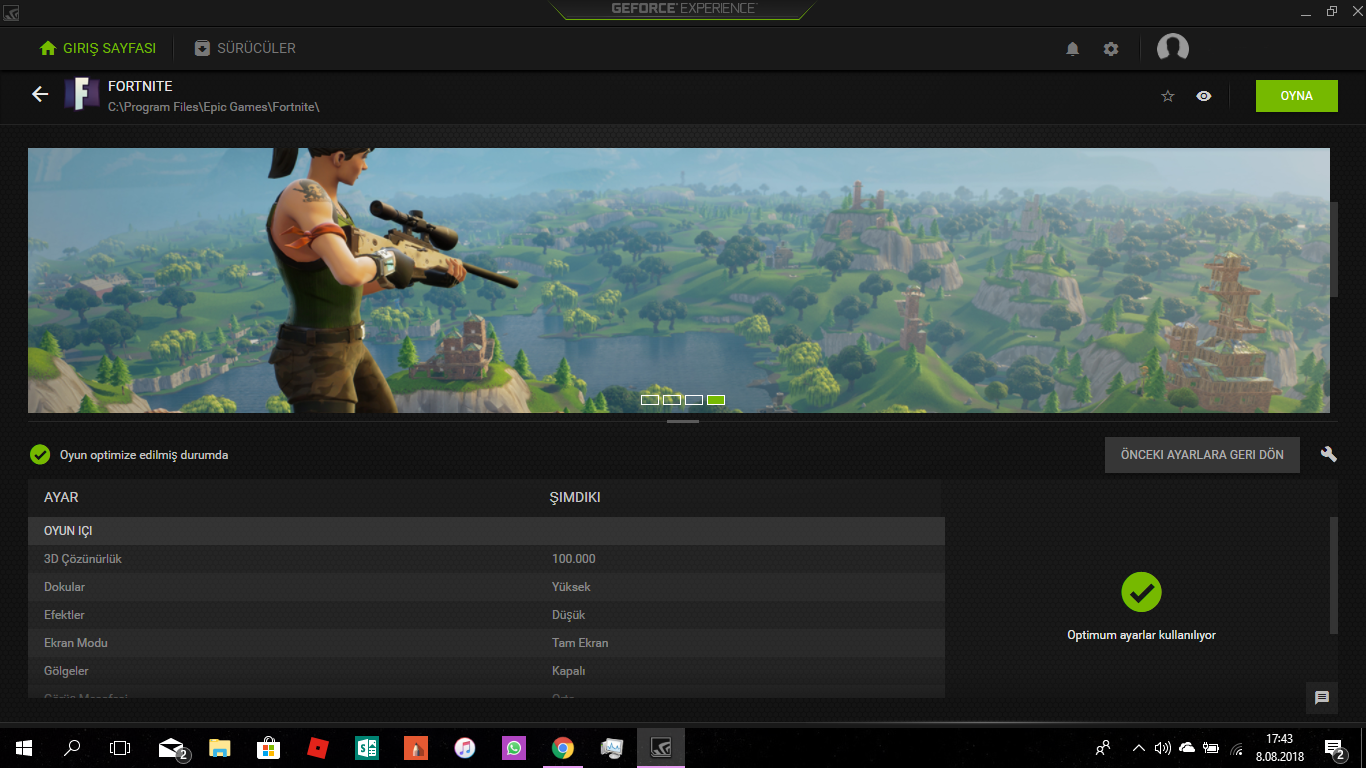Collapse the banner using the divider handle

[x=683, y=422]
